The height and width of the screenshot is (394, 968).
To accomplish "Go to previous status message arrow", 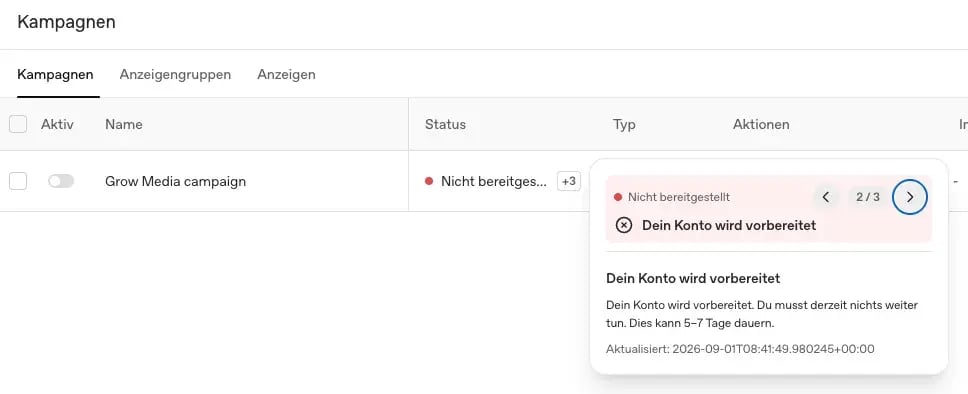I will pyautogui.click(x=826, y=197).
